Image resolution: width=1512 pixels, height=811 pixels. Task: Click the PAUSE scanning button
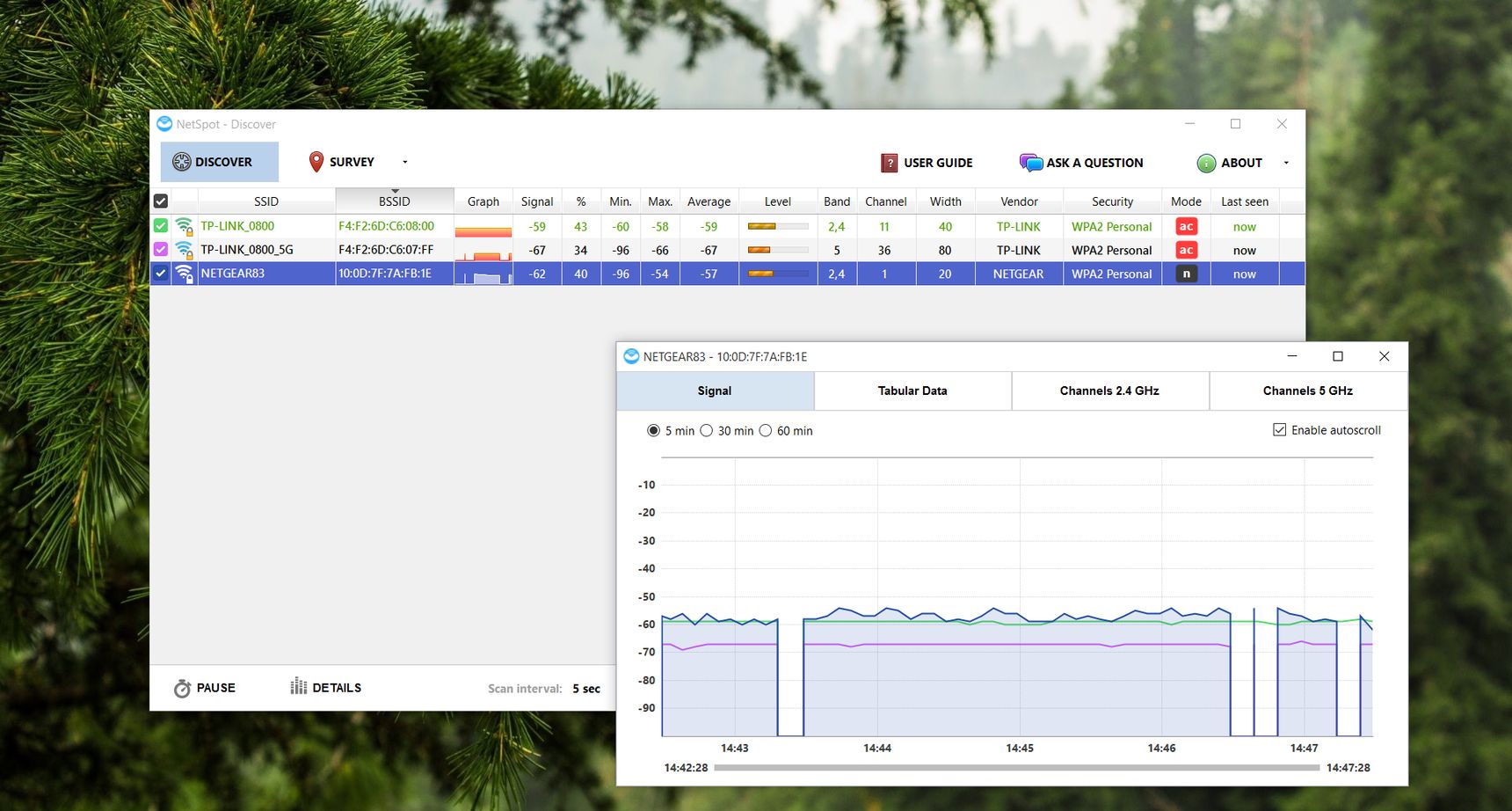click(205, 688)
